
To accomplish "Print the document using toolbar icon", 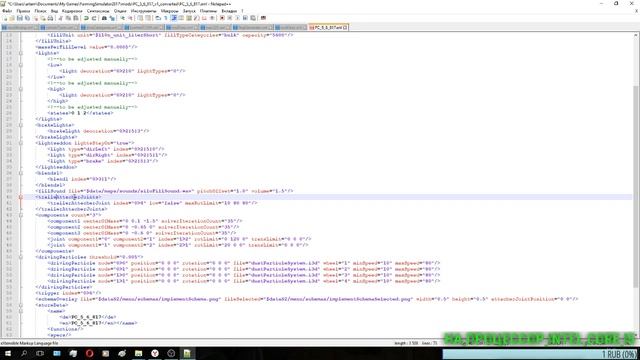I will pos(50,18).
